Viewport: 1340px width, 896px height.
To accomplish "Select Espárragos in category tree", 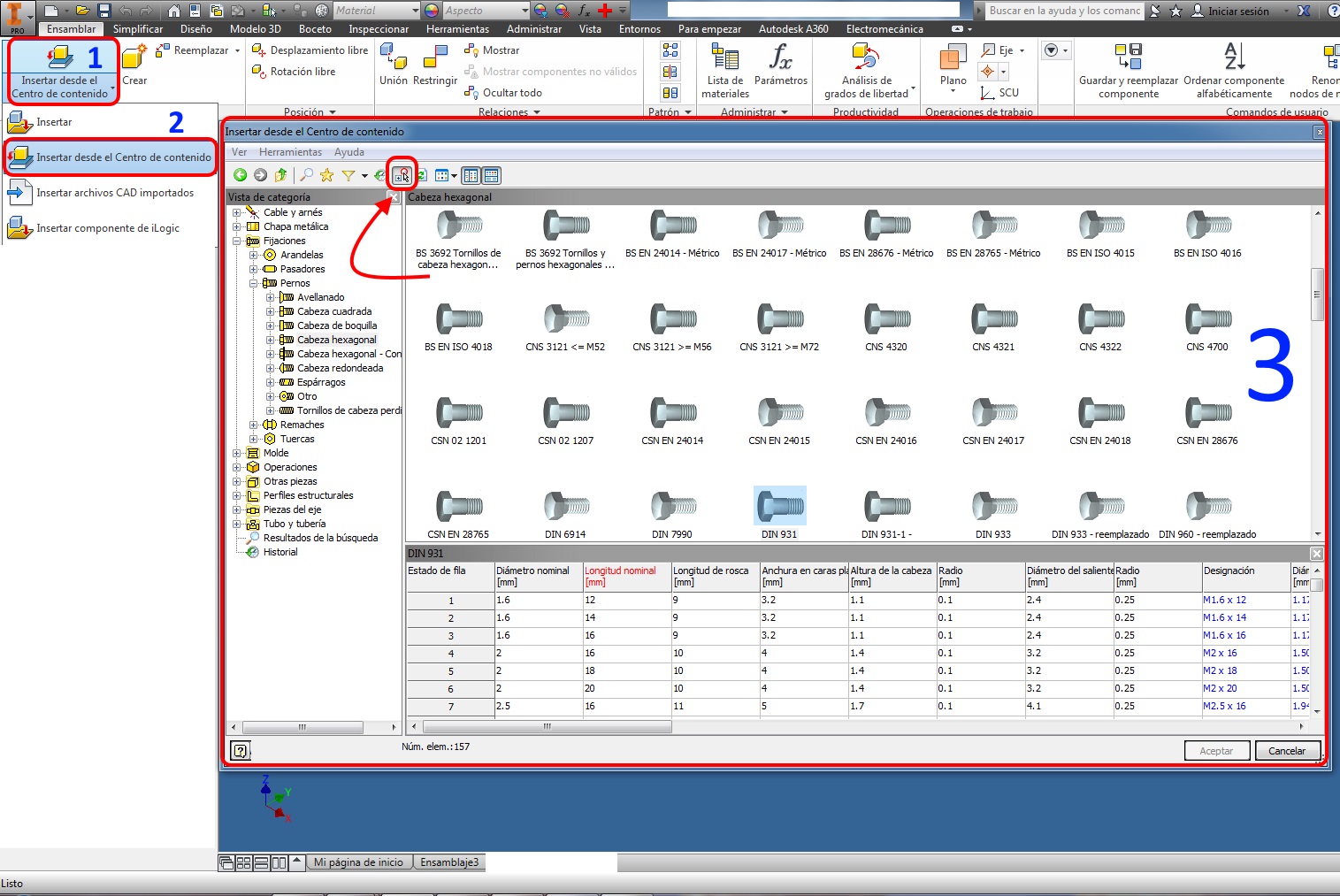I will point(321,382).
